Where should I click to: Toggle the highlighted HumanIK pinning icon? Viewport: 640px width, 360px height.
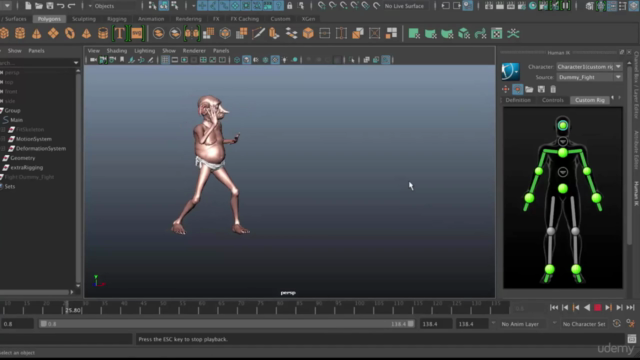[518, 89]
